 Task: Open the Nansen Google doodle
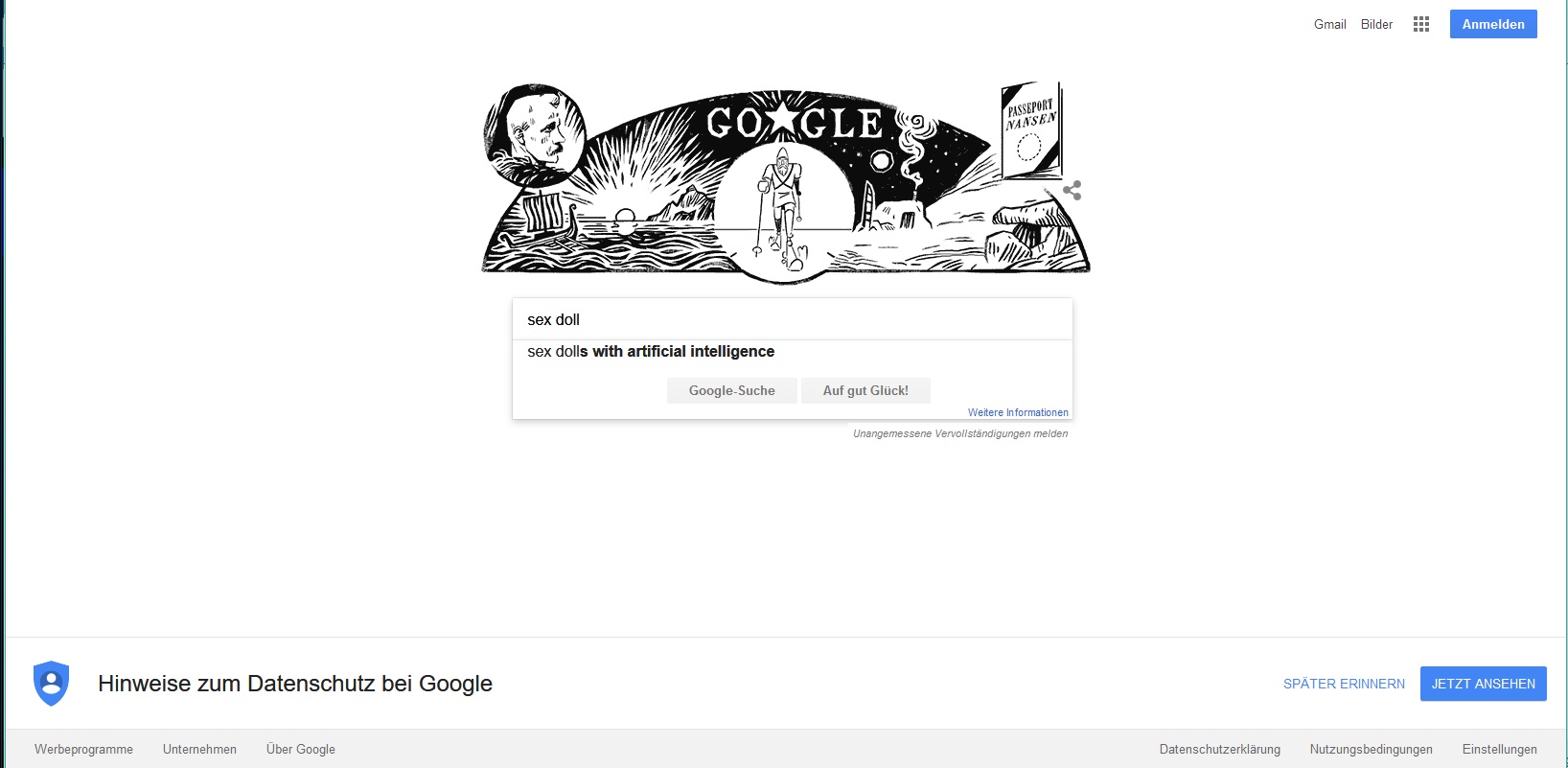[x=786, y=182]
